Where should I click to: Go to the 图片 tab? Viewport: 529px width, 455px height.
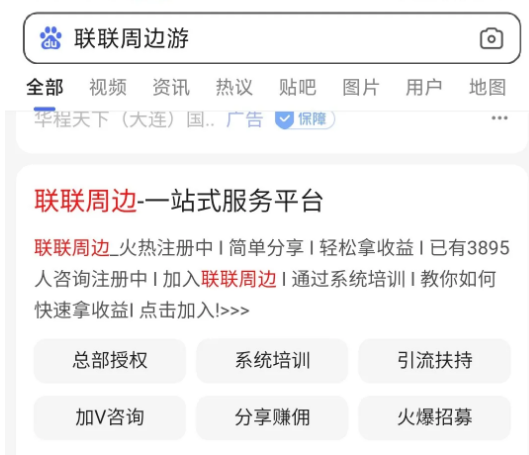coord(361,87)
